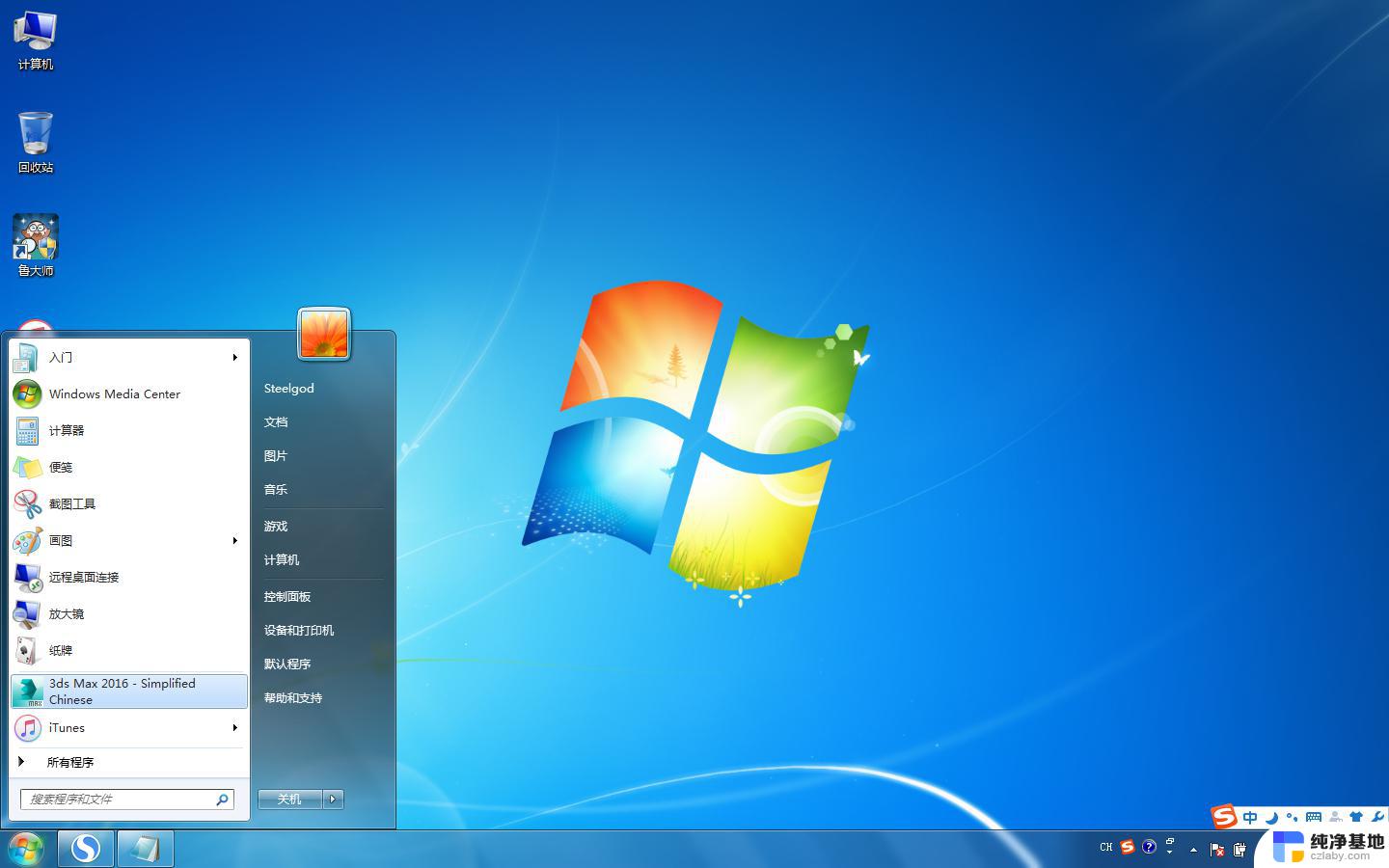
Task: Launch the 鲁大师 desktop shortcut
Action: [36, 246]
